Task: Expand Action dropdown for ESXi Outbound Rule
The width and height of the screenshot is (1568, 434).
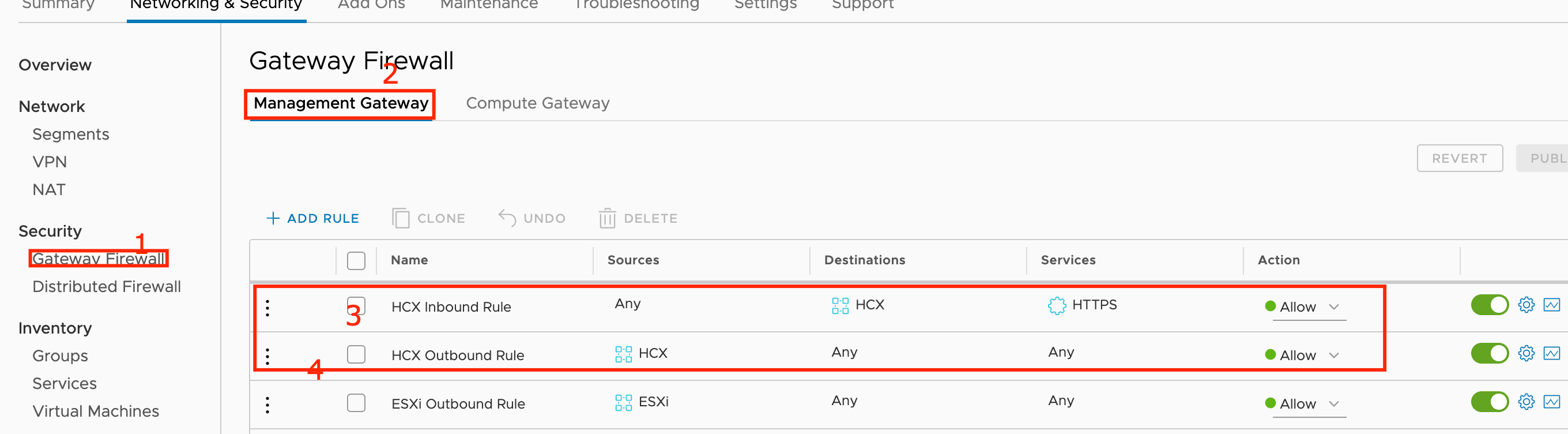Action: point(1333,404)
